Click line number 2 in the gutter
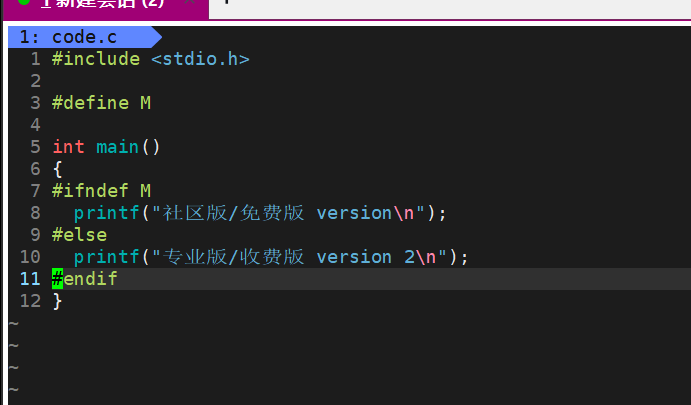This screenshot has width=691, height=405. [x=36, y=81]
